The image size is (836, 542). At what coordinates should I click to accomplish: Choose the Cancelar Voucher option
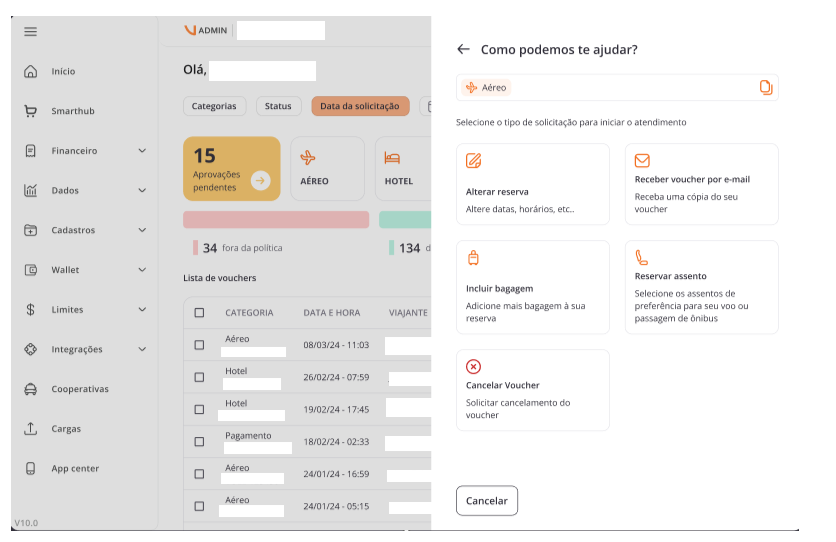point(533,390)
